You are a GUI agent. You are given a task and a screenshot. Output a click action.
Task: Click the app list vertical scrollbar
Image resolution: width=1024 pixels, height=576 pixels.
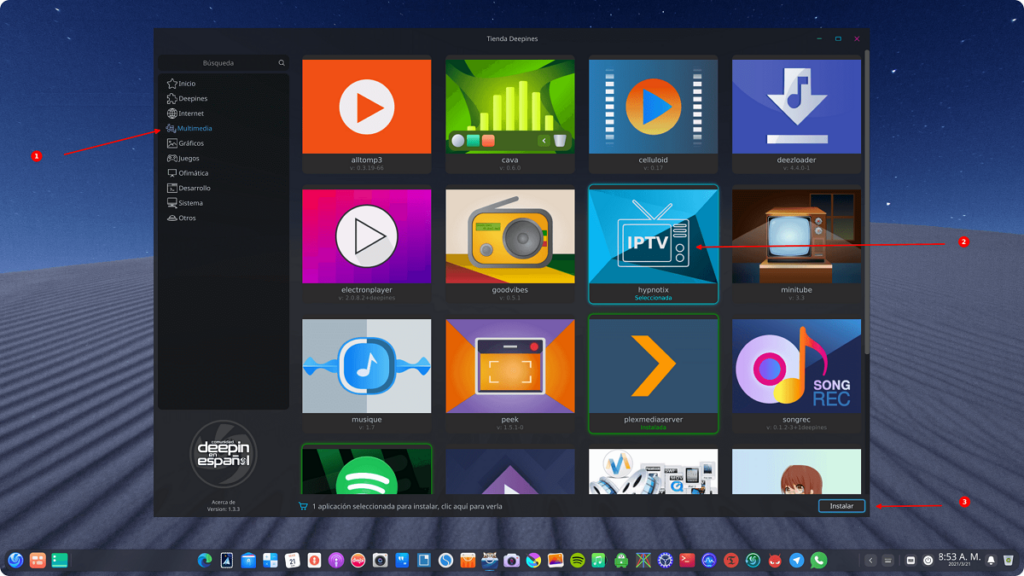point(867,202)
